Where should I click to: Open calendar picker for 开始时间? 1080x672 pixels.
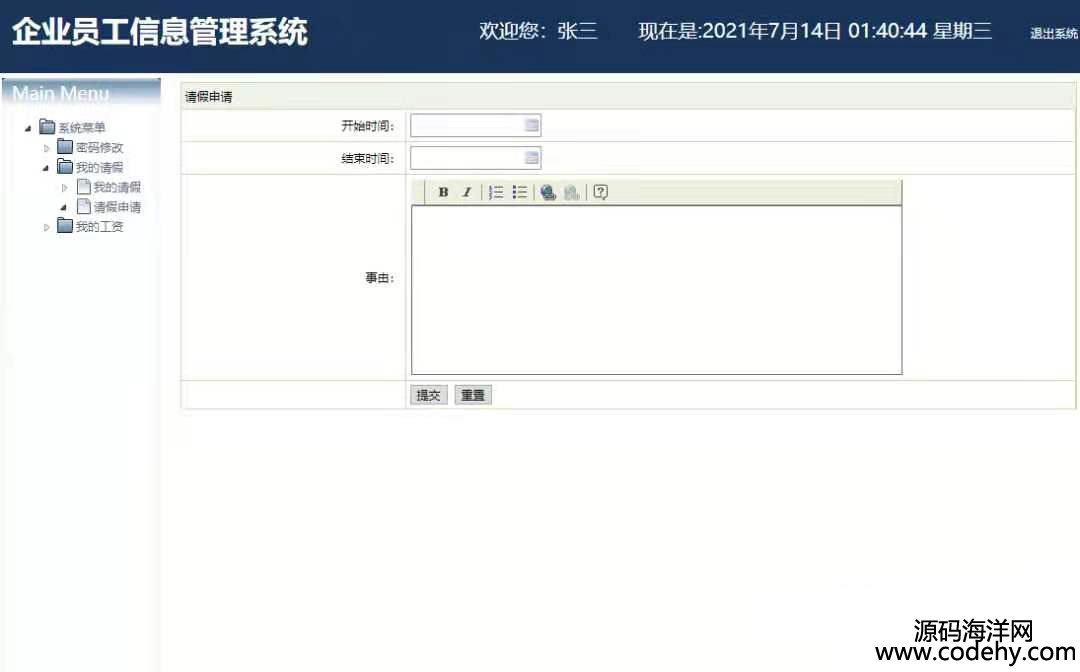click(x=532, y=125)
